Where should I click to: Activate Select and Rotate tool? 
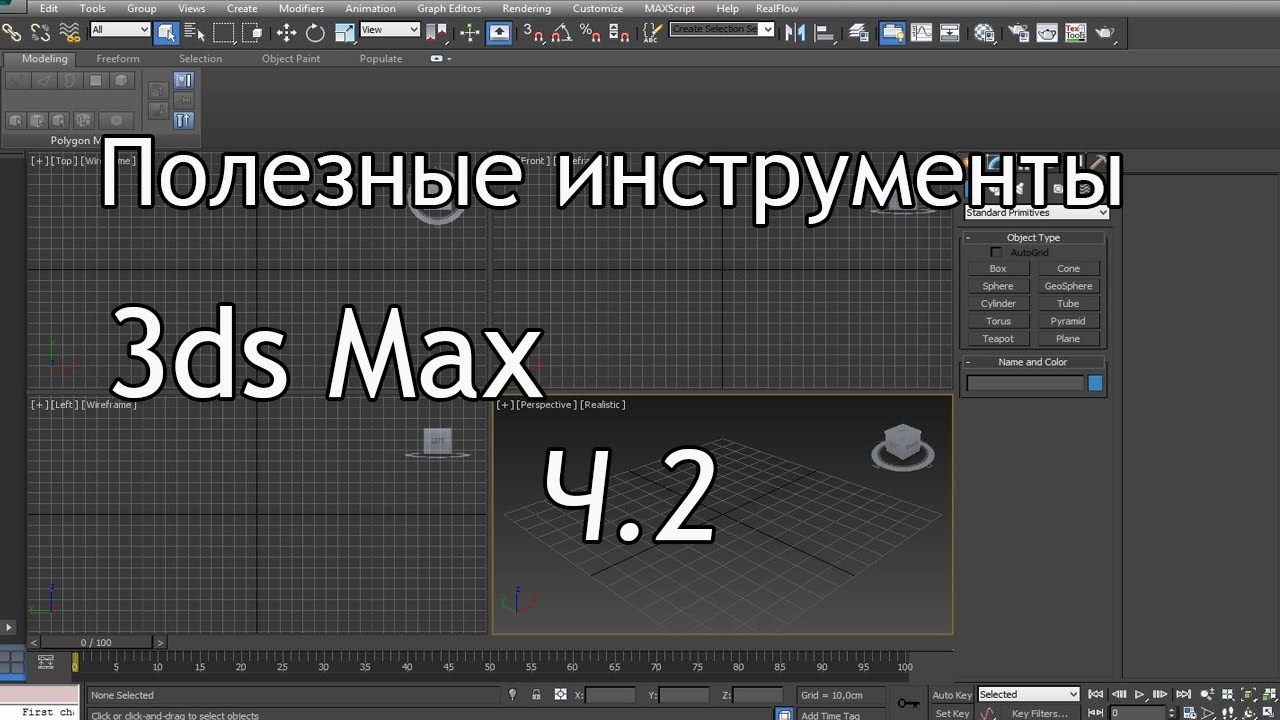tap(315, 32)
